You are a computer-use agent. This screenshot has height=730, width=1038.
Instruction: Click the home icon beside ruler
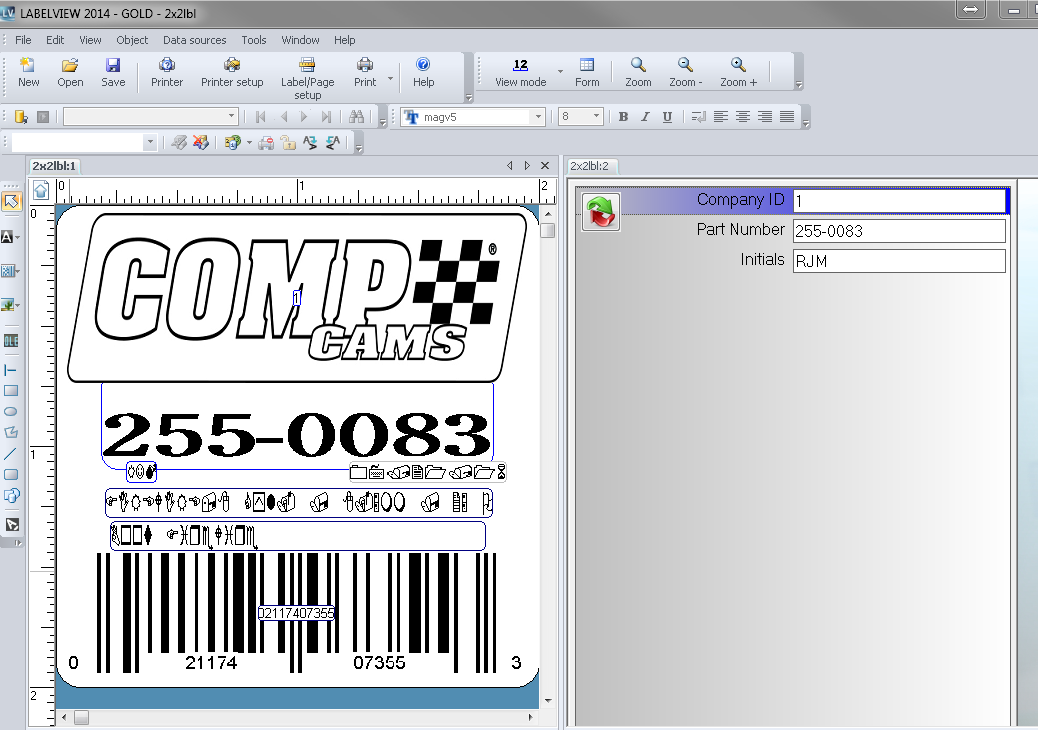click(x=41, y=191)
